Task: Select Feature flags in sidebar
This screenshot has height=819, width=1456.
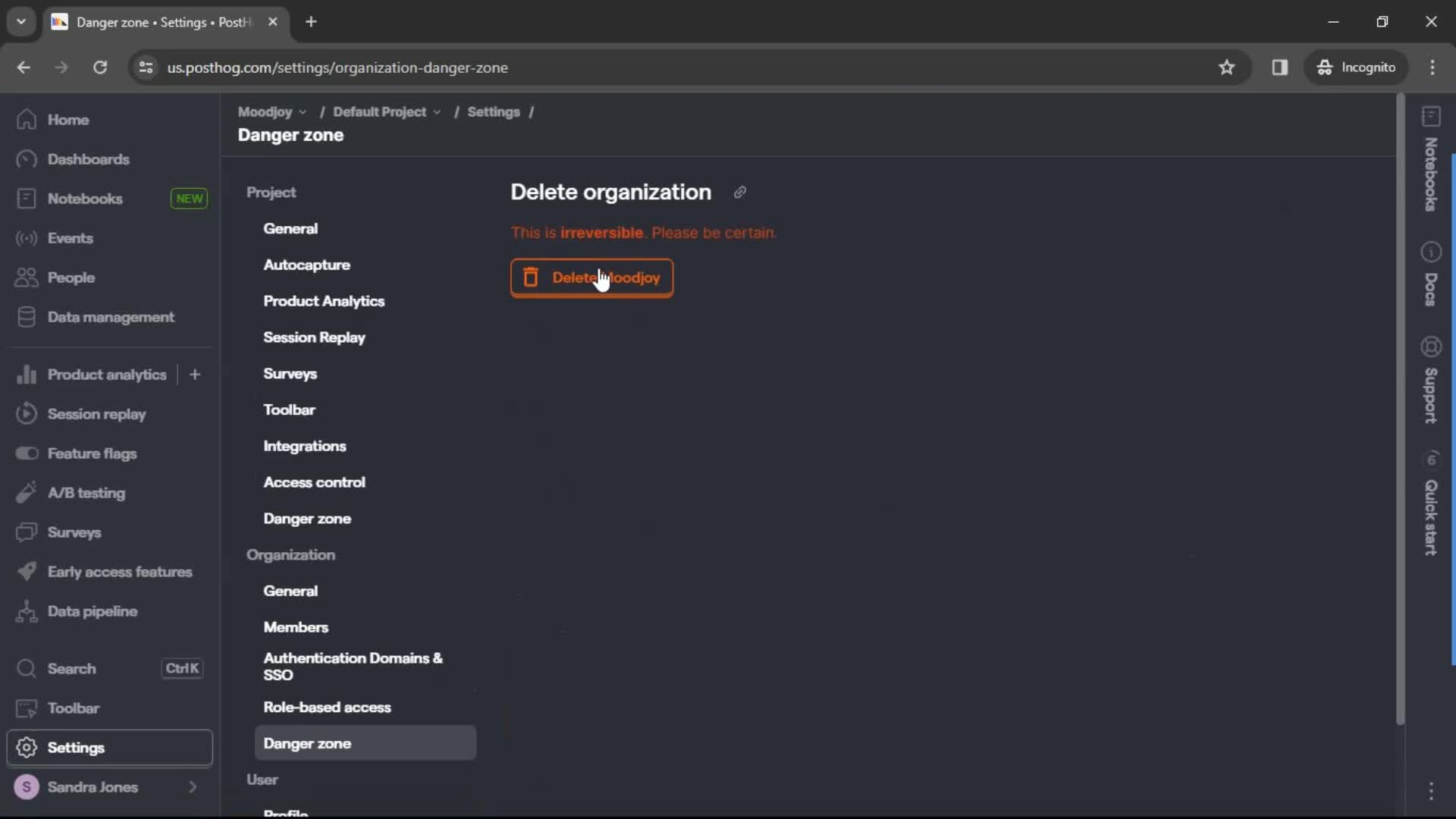Action: click(92, 452)
